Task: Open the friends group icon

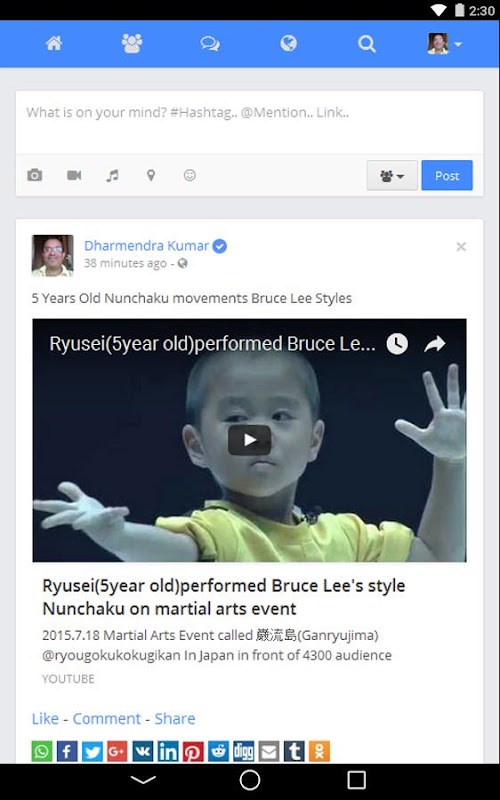Action: click(132, 43)
